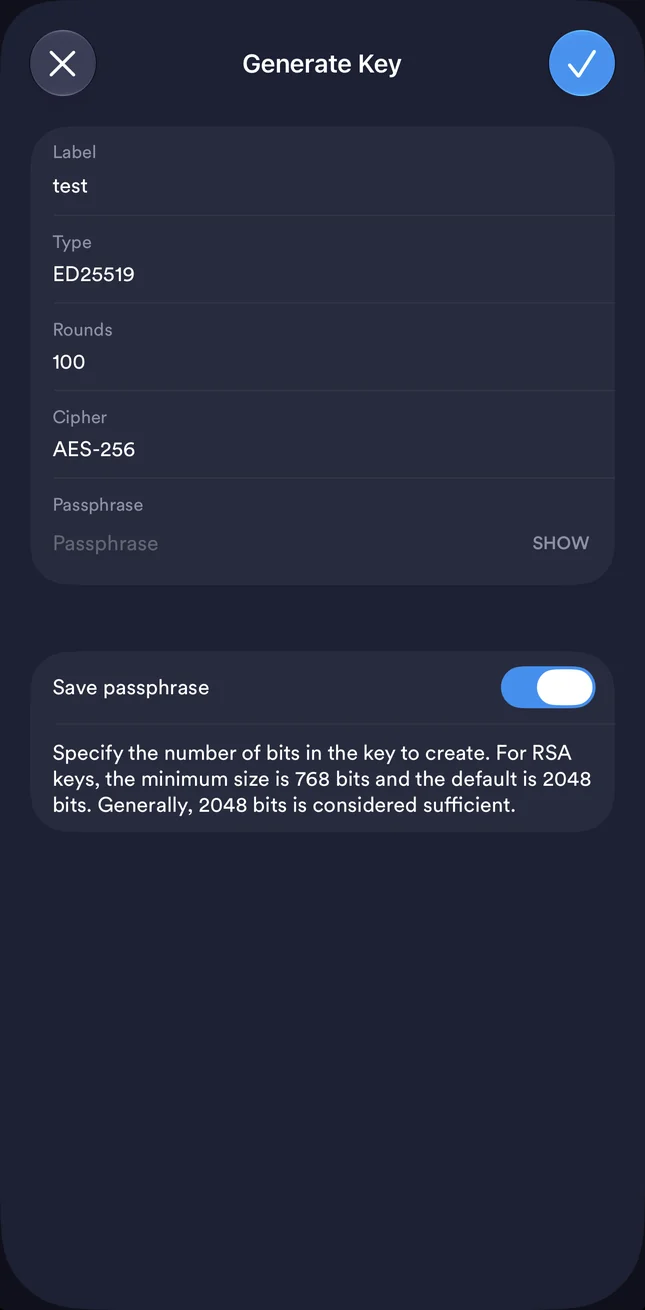Image resolution: width=645 pixels, height=1310 pixels.
Task: Tap the Passphrase caption above the input
Action: coord(98,505)
